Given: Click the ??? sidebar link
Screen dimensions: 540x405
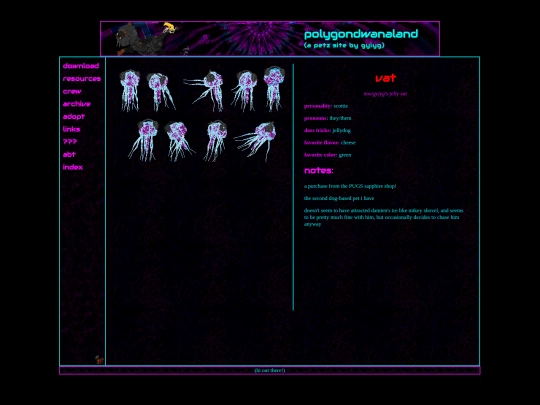Looking at the screenshot, I should [70, 142].
